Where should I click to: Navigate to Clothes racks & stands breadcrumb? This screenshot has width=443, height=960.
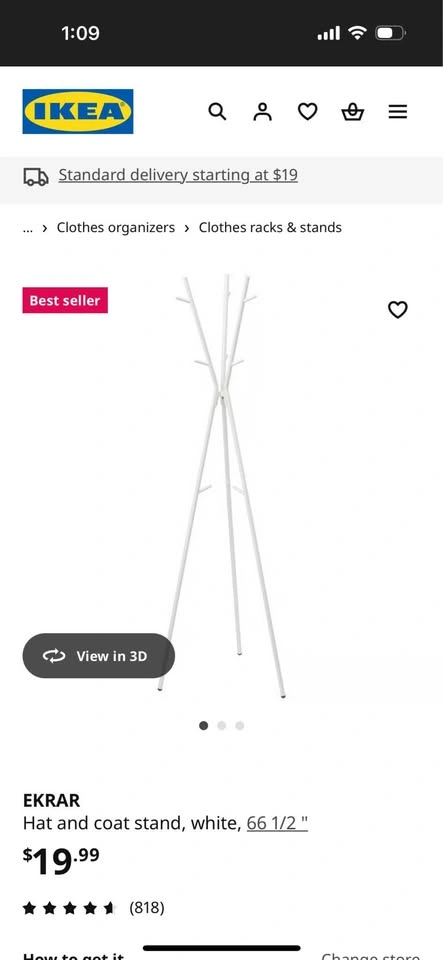tap(270, 228)
